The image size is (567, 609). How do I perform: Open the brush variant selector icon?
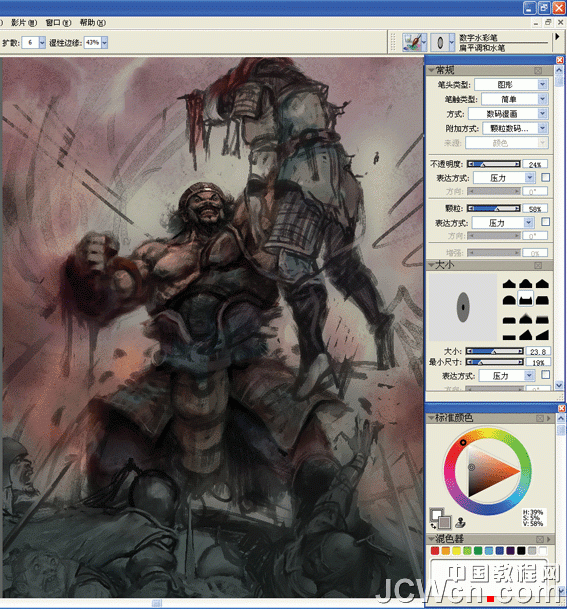coord(442,42)
